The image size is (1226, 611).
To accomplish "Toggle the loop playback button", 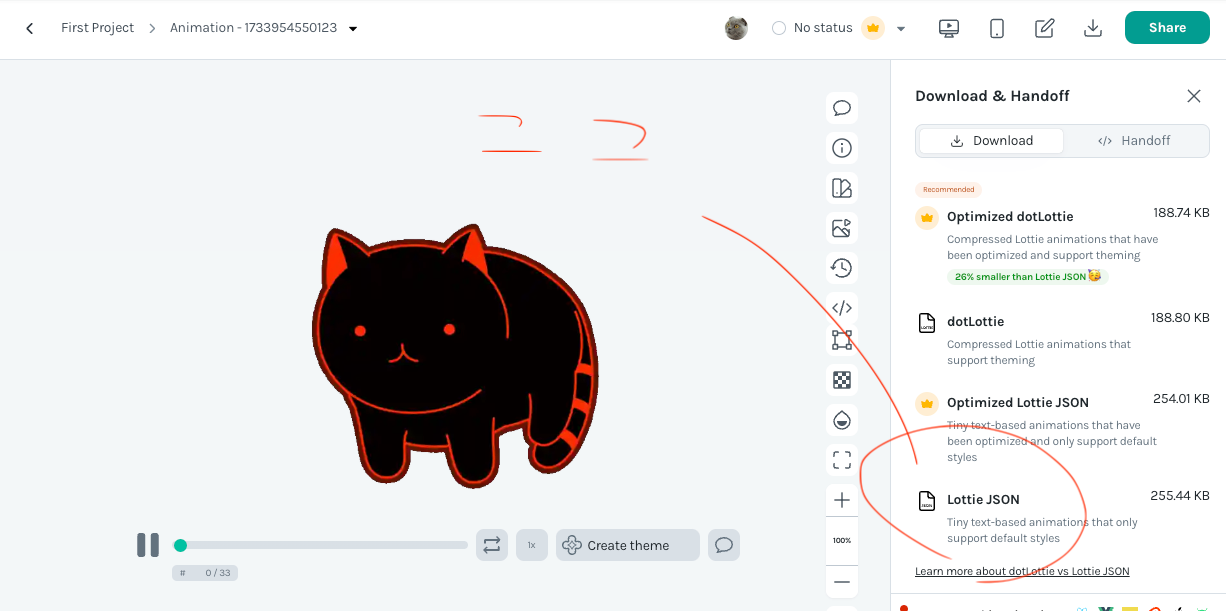I will [x=491, y=545].
